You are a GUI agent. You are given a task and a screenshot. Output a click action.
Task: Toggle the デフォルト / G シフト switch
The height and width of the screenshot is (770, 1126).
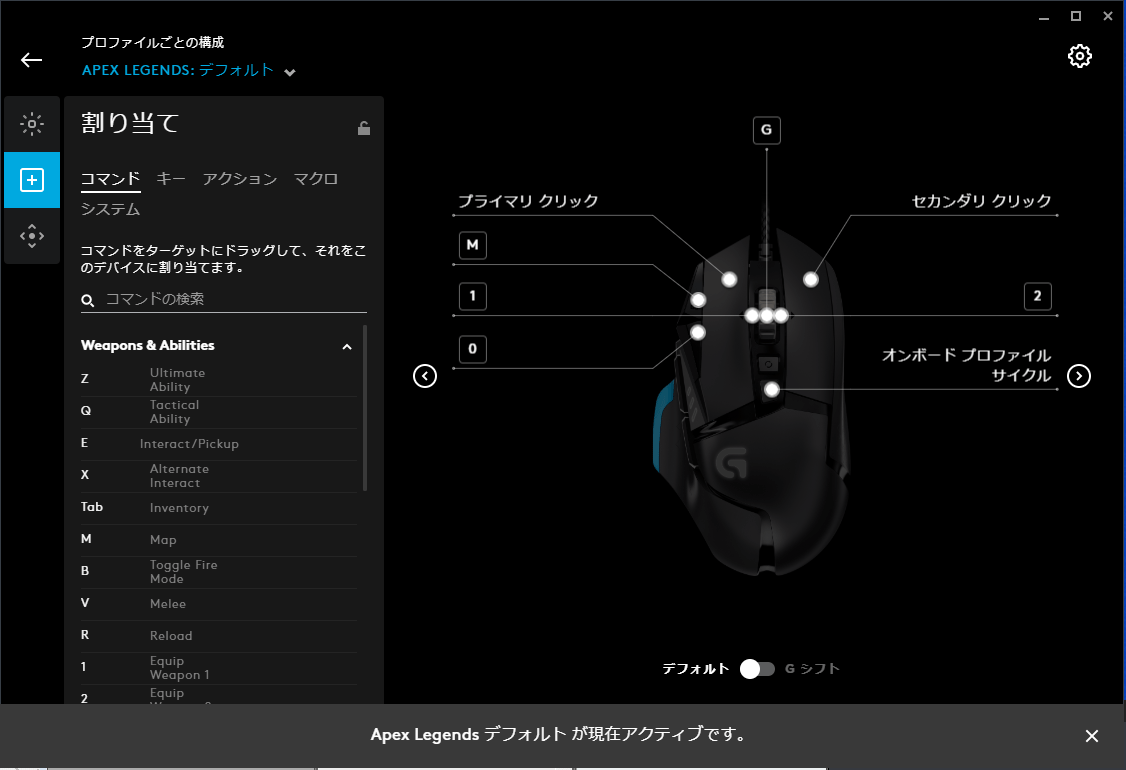[x=757, y=669]
